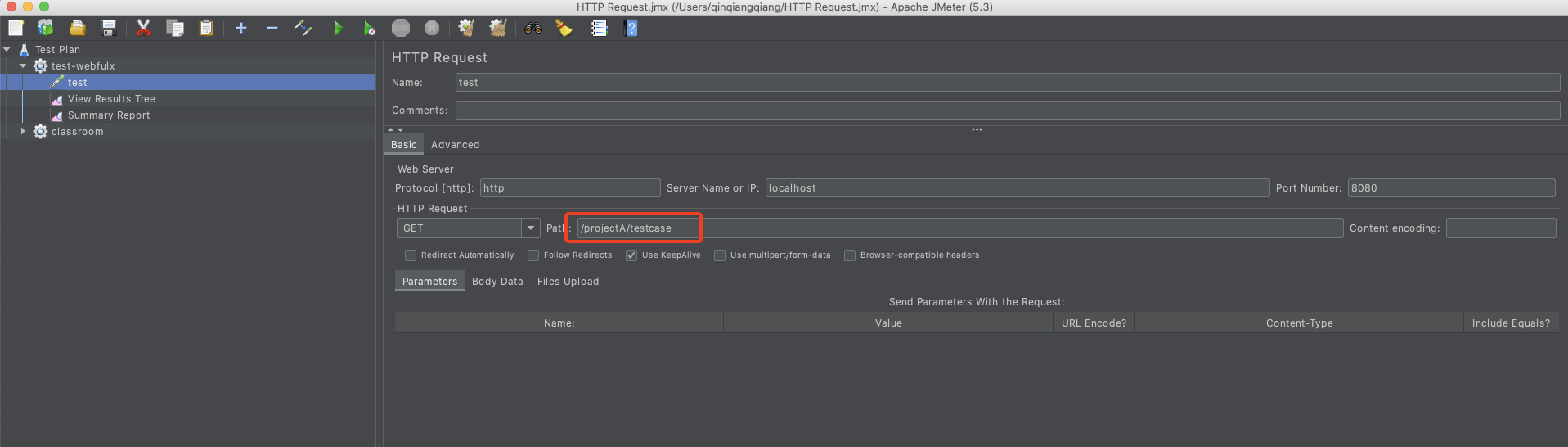Screen dimensions: 1568x447
Task: Click the Name: column header
Action: tap(559, 323)
